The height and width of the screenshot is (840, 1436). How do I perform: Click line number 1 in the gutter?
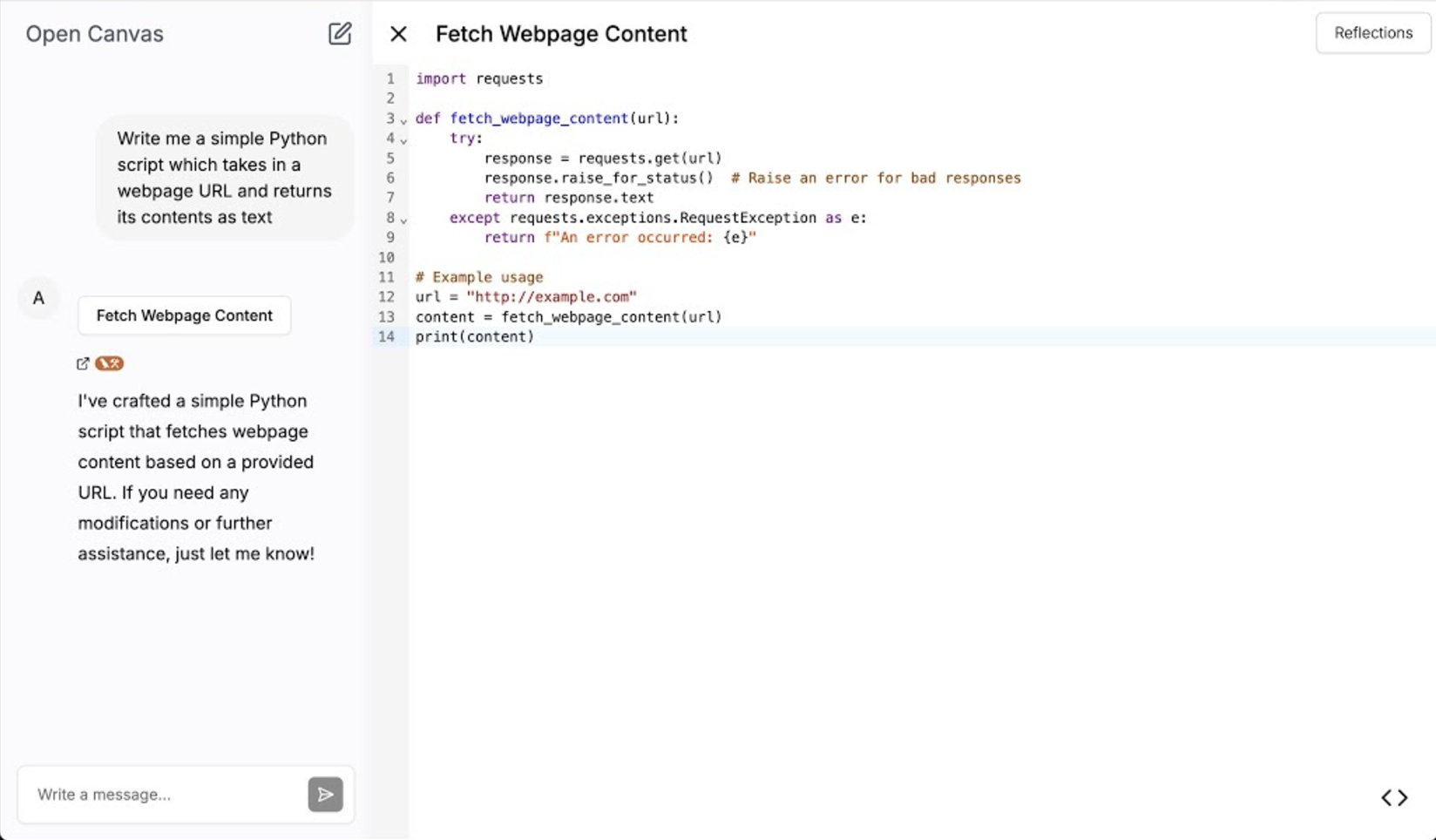(x=389, y=78)
